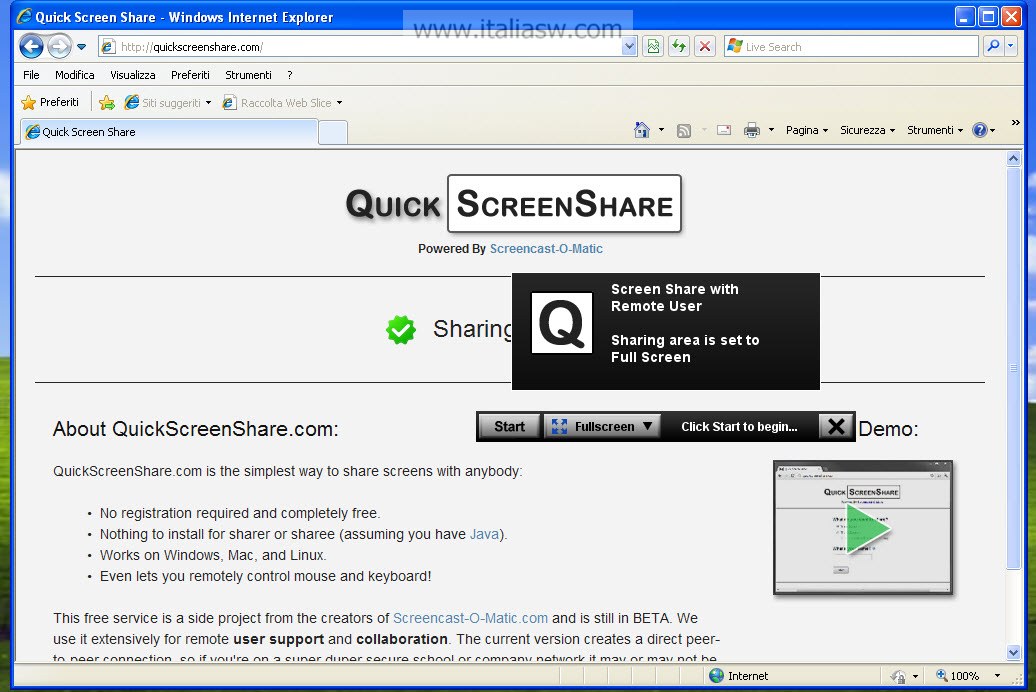The image size is (1036, 692).
Task: Go forward with the browser Forward arrow
Action: tap(59, 46)
